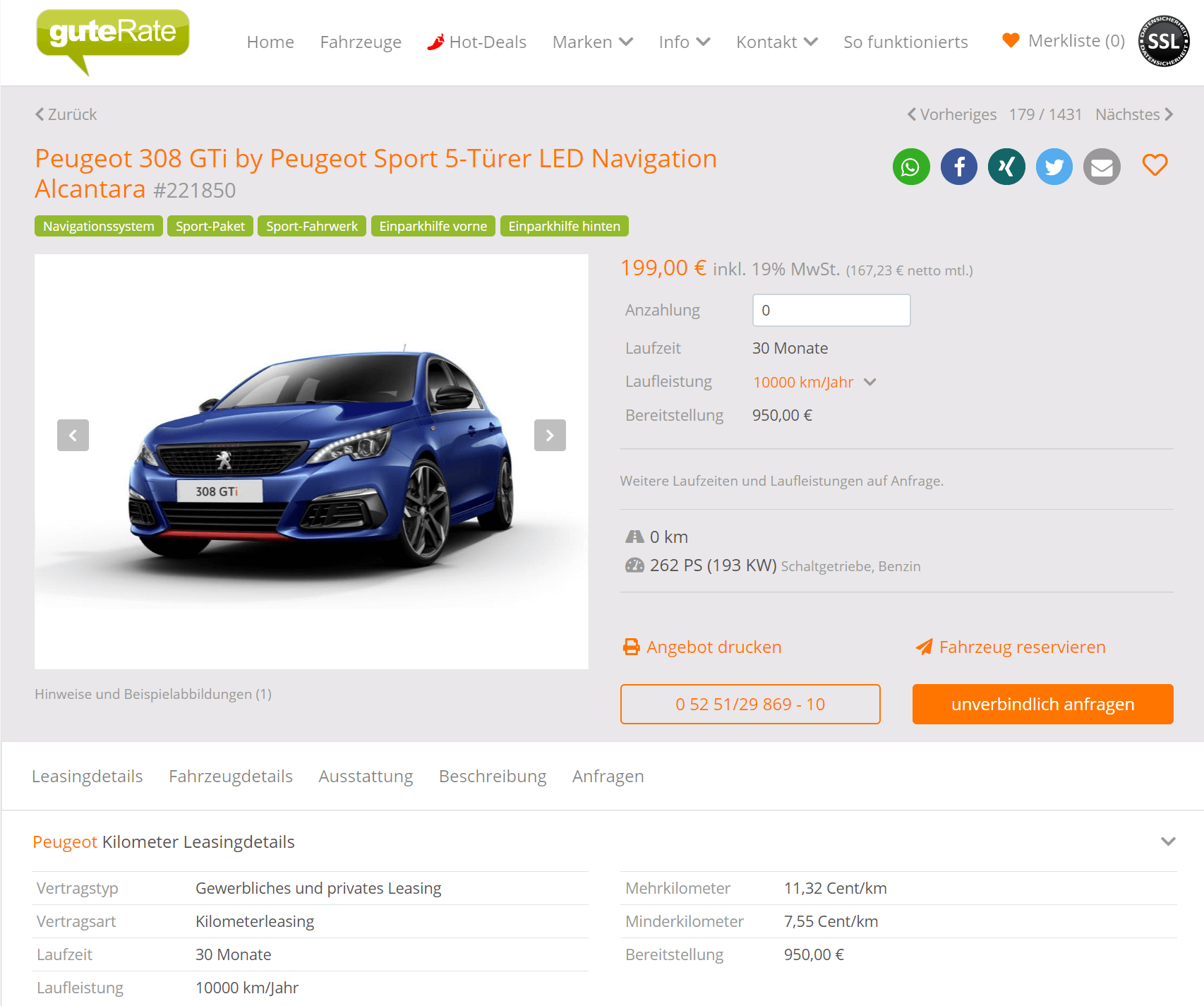Click the vehicle title Peugeot 308 GTi

pos(376,174)
